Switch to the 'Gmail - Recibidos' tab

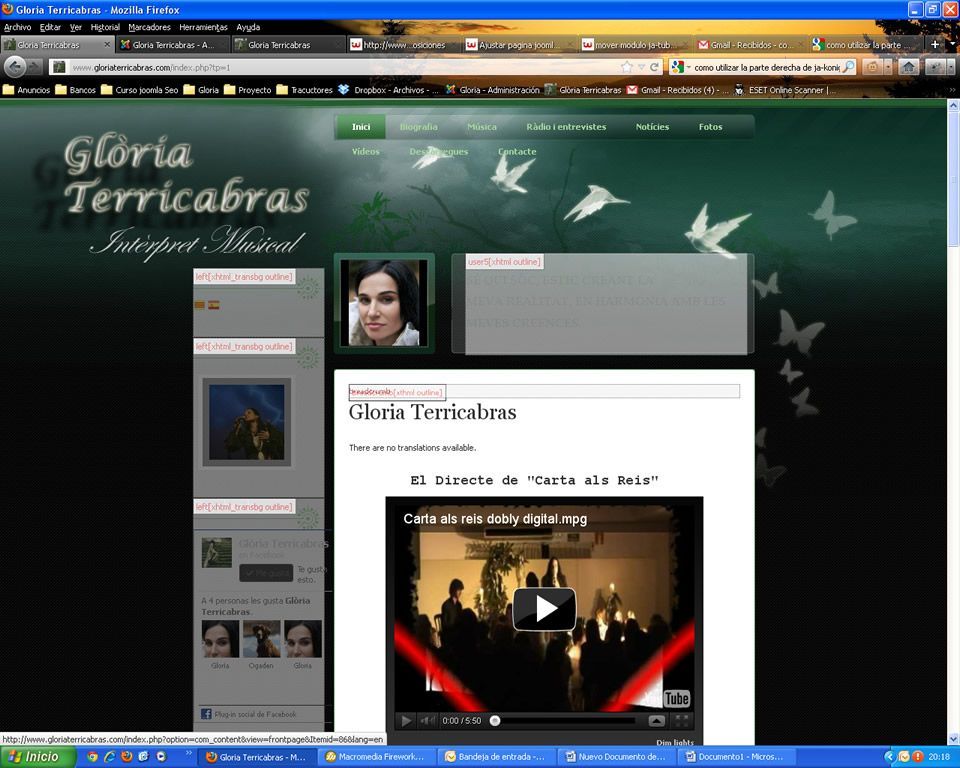[x=750, y=45]
